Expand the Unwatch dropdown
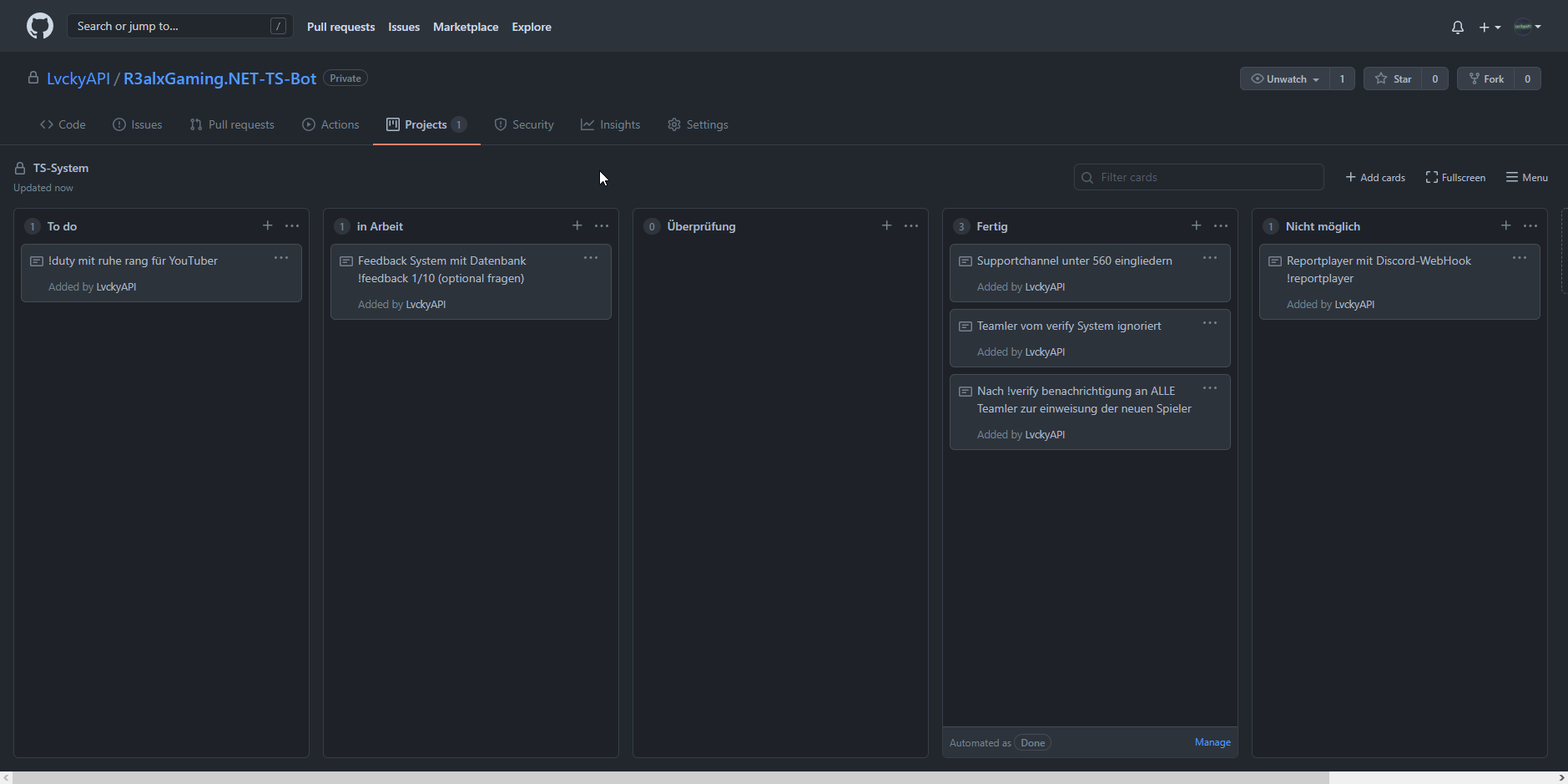This screenshot has width=1568, height=784. [1285, 78]
